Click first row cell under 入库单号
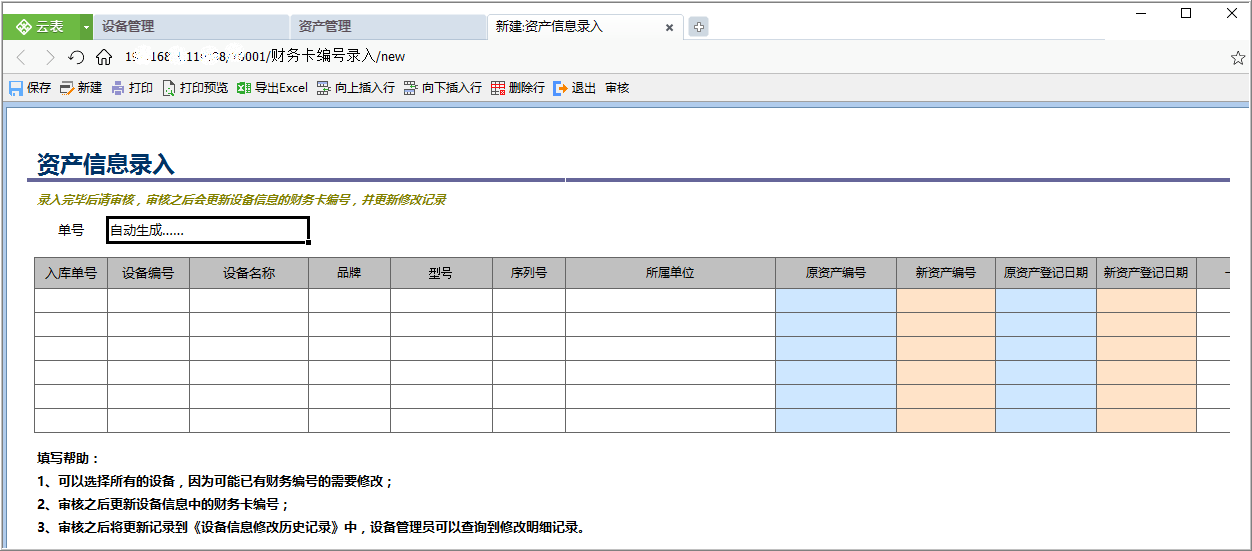The image size is (1252, 551). coord(71,301)
